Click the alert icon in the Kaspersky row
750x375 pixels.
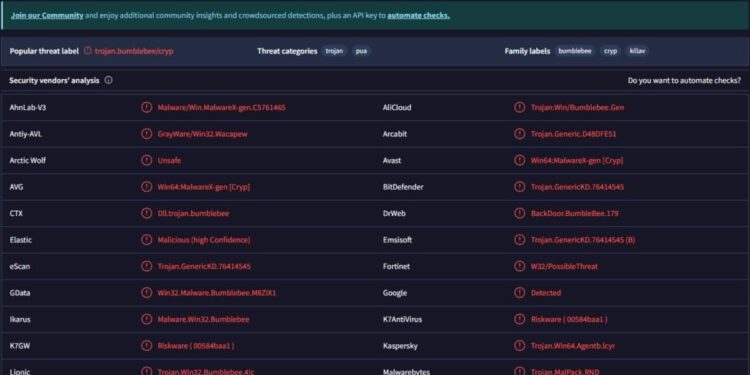519,345
